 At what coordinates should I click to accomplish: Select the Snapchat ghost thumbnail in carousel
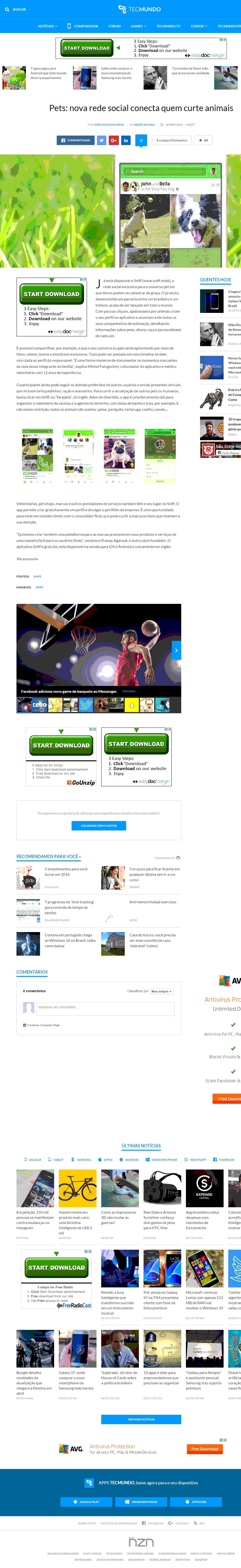(x=132, y=705)
